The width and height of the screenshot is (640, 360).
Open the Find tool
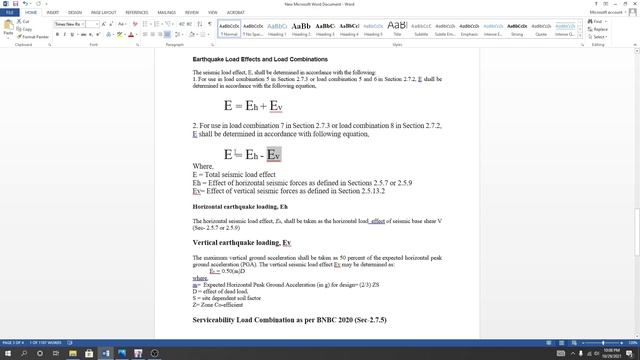coord(597,21)
